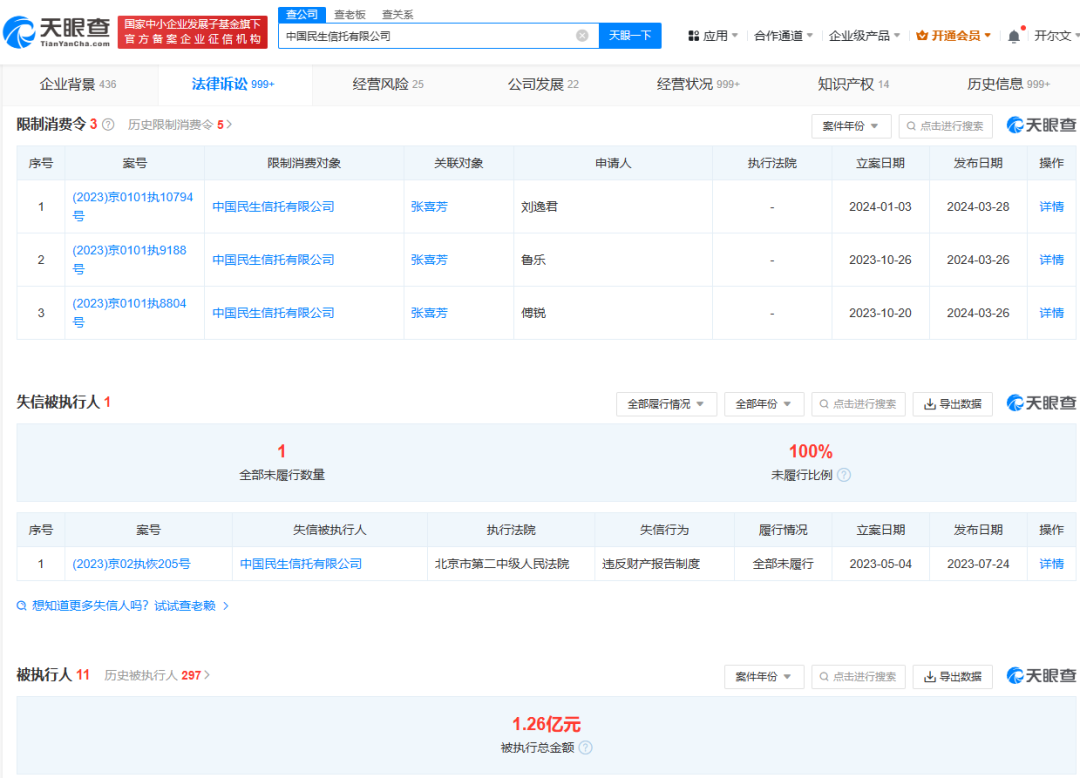Open 详情 for the first 限制消费令 record

tap(1051, 206)
